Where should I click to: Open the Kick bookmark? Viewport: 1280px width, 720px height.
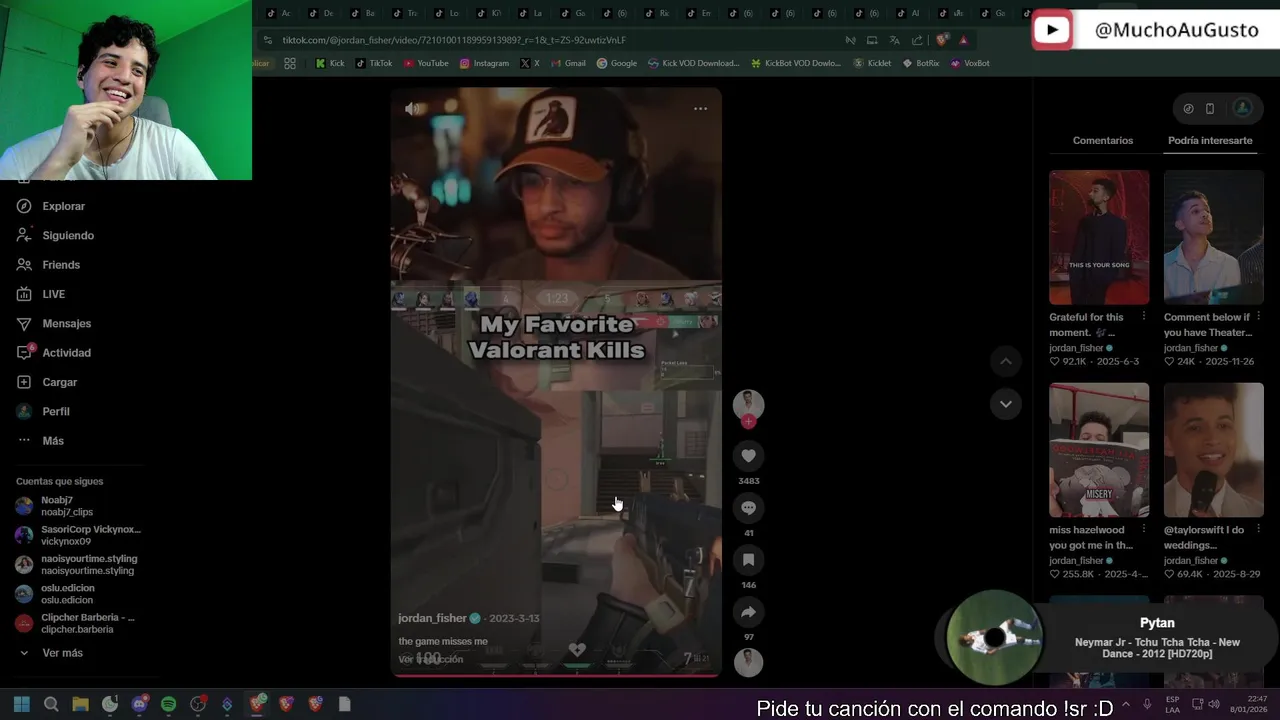coord(330,63)
